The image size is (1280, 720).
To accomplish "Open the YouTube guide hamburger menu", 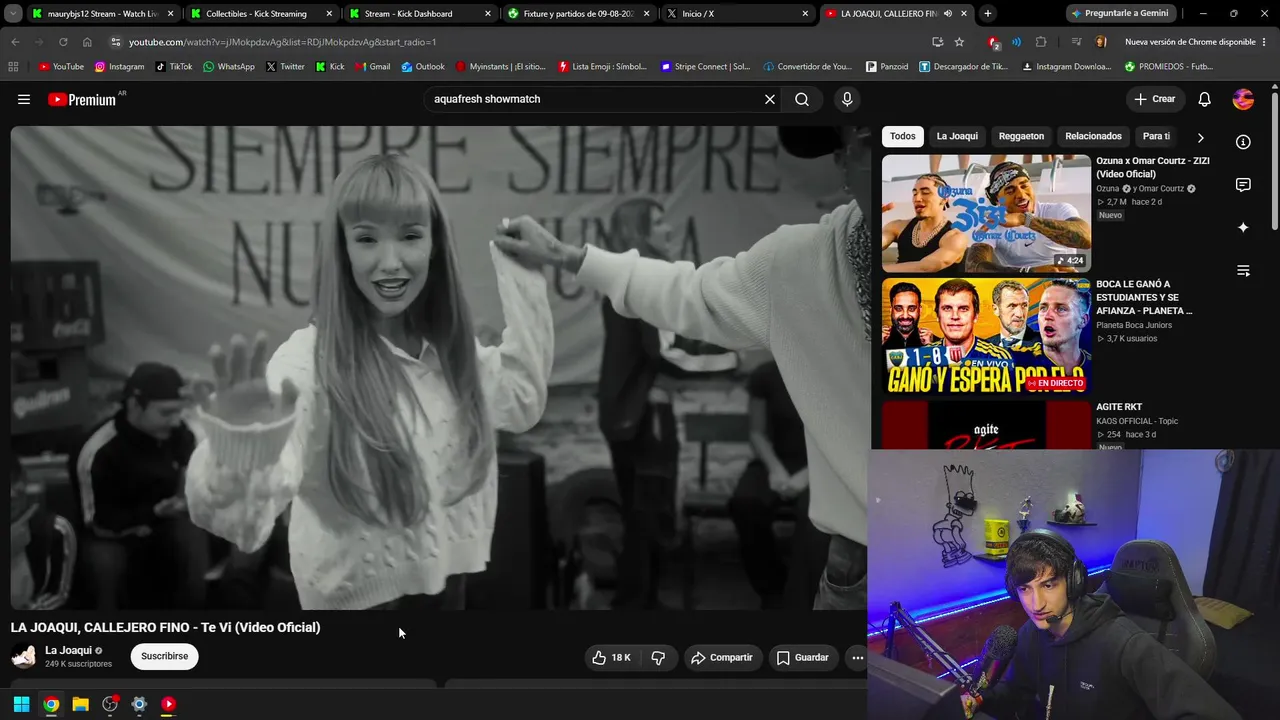I will coord(24,99).
